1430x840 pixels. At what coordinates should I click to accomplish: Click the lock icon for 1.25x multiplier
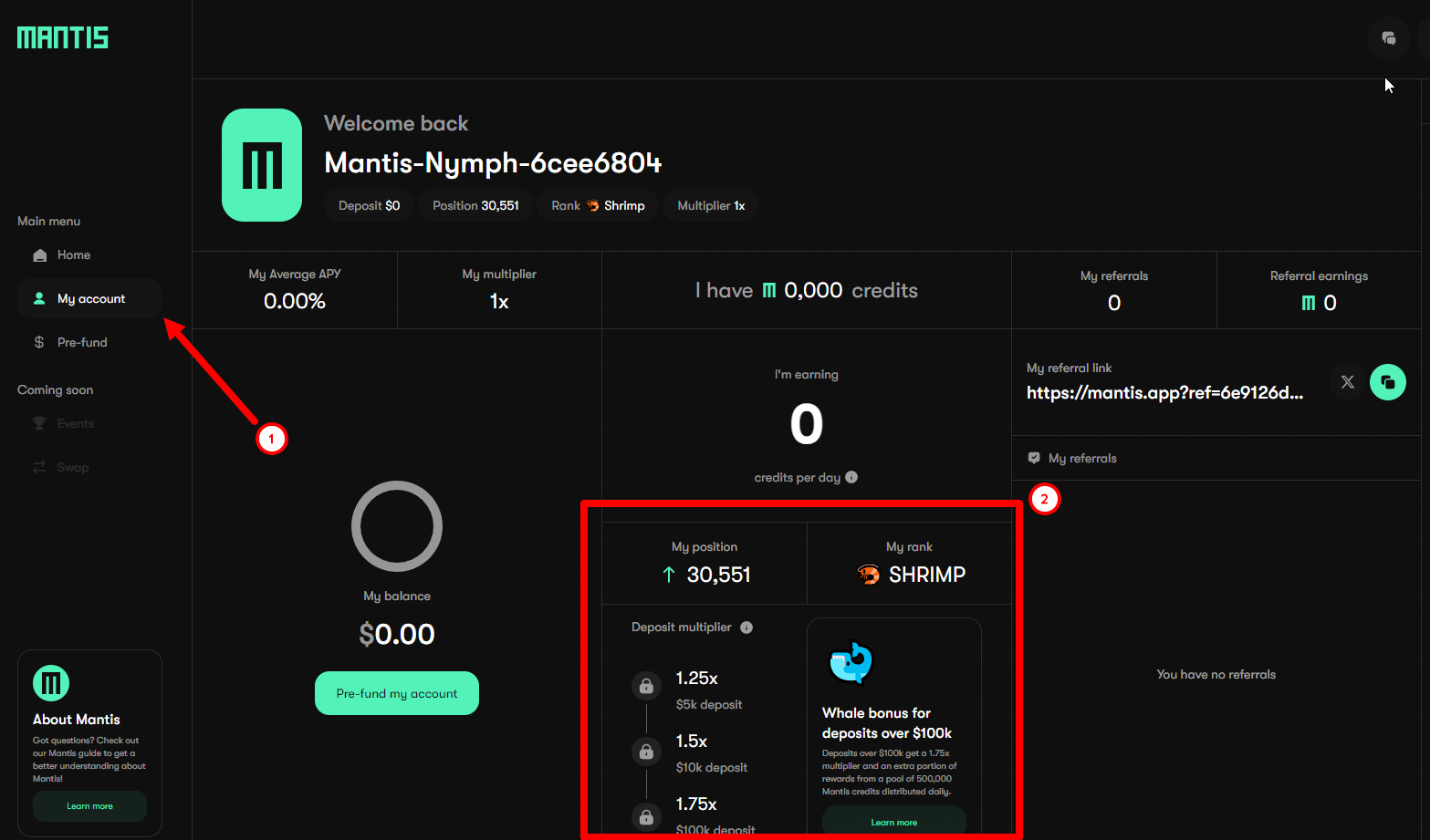point(646,686)
